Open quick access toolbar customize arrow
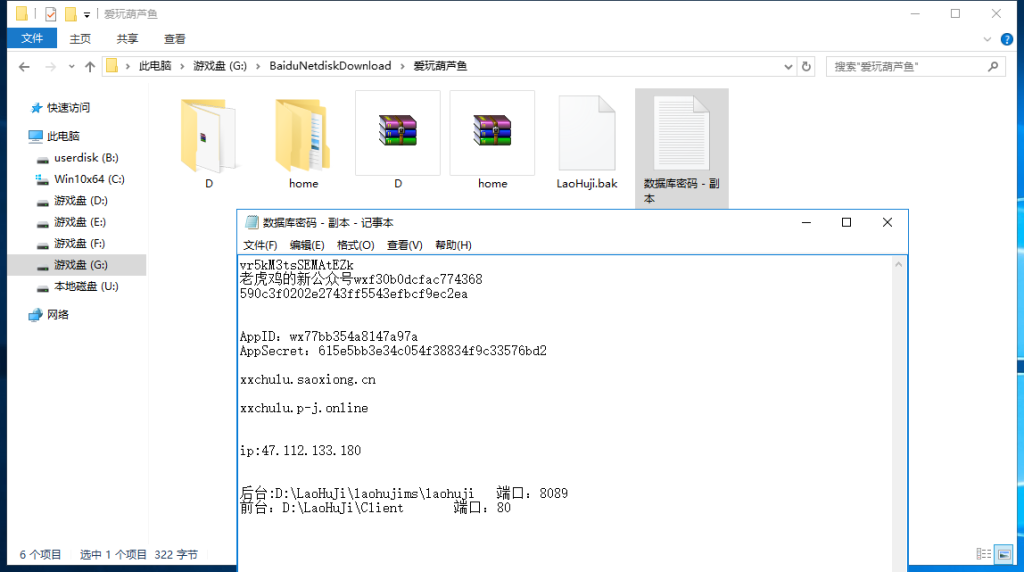Image resolution: width=1024 pixels, height=572 pixels. tap(87, 14)
